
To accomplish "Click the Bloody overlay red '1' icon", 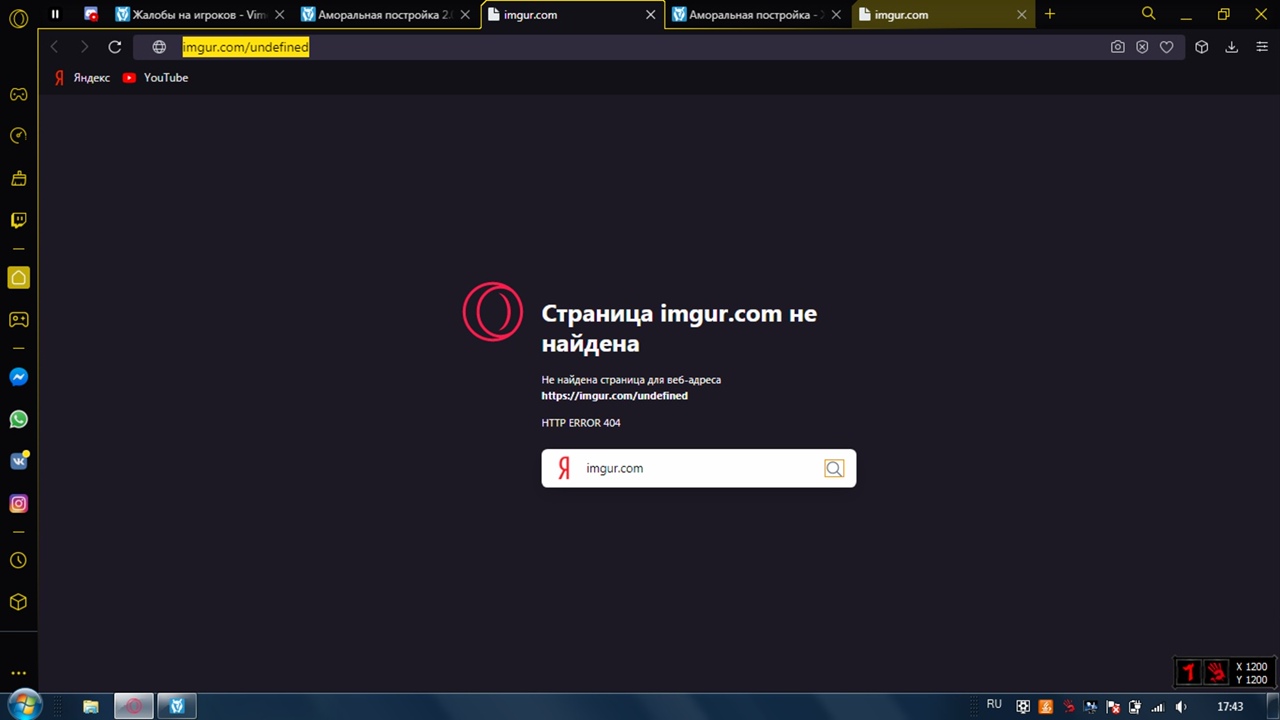I will click(1189, 672).
